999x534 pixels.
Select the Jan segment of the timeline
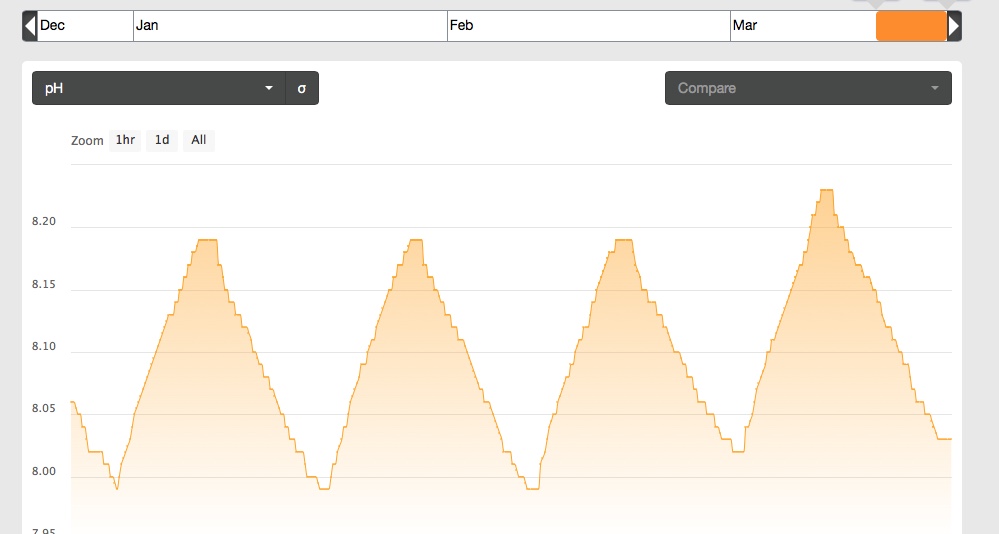291,26
